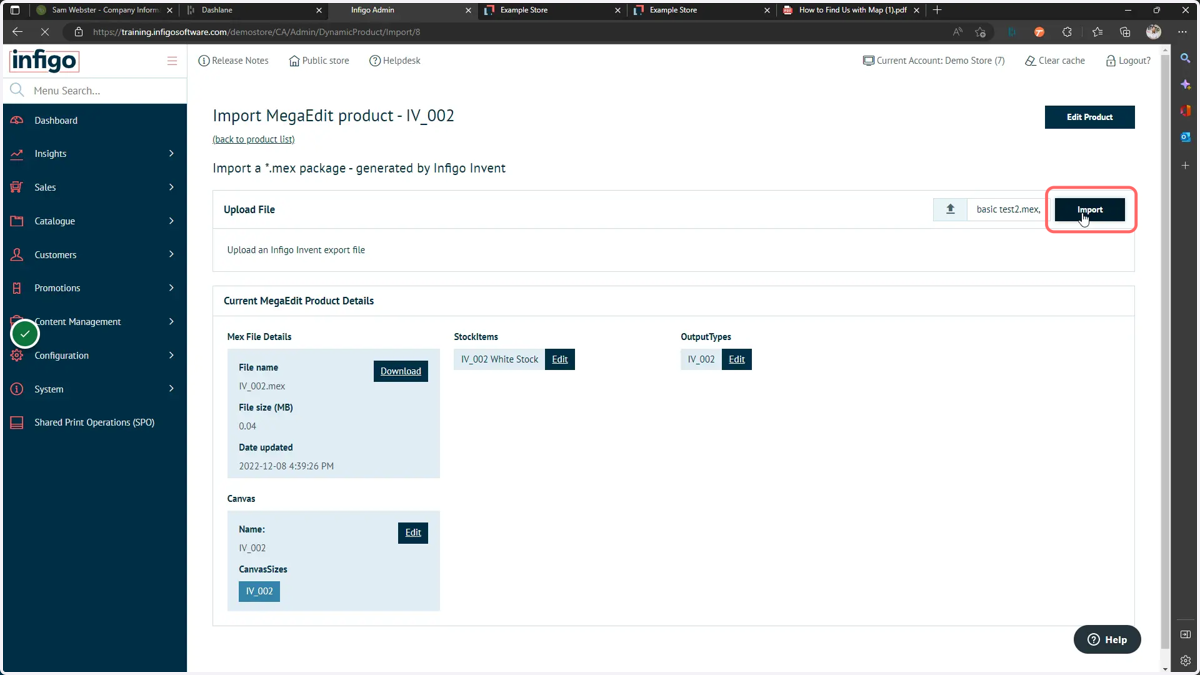Open Shared Print Operations (SPO) menu item
Image resolution: width=1200 pixels, height=675 pixels.
(94, 422)
